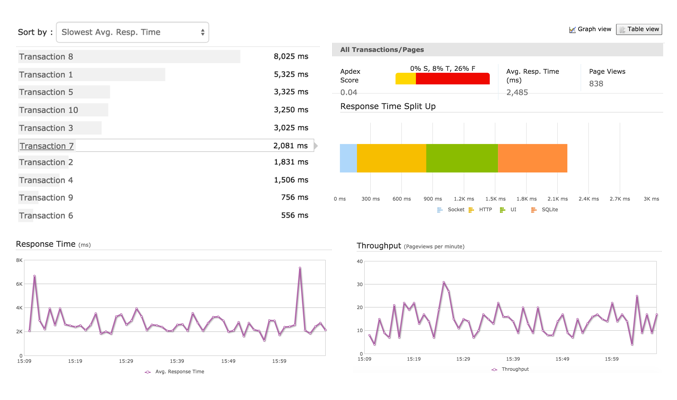Select the Transaction 10 row
The image size is (677, 400).
click(x=48, y=110)
